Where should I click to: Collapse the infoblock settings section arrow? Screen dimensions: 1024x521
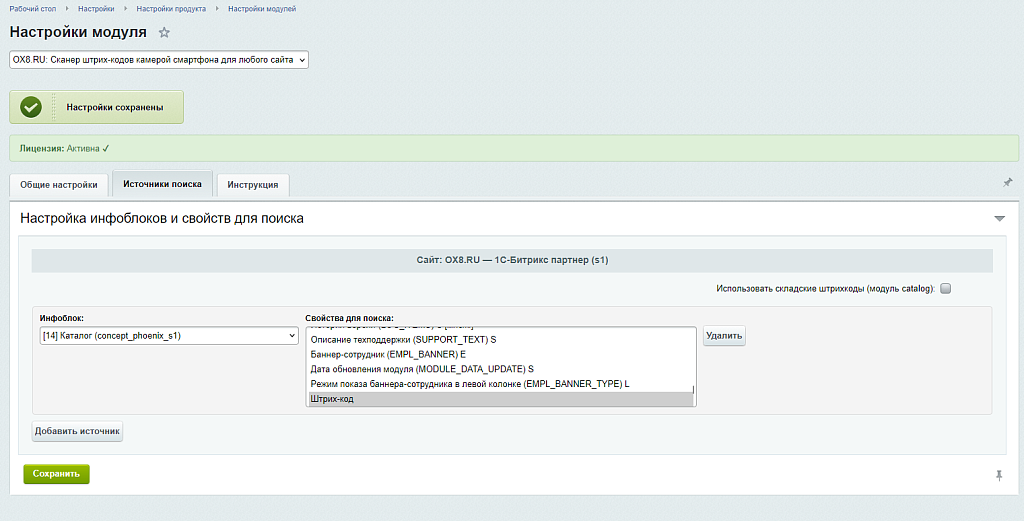998,218
